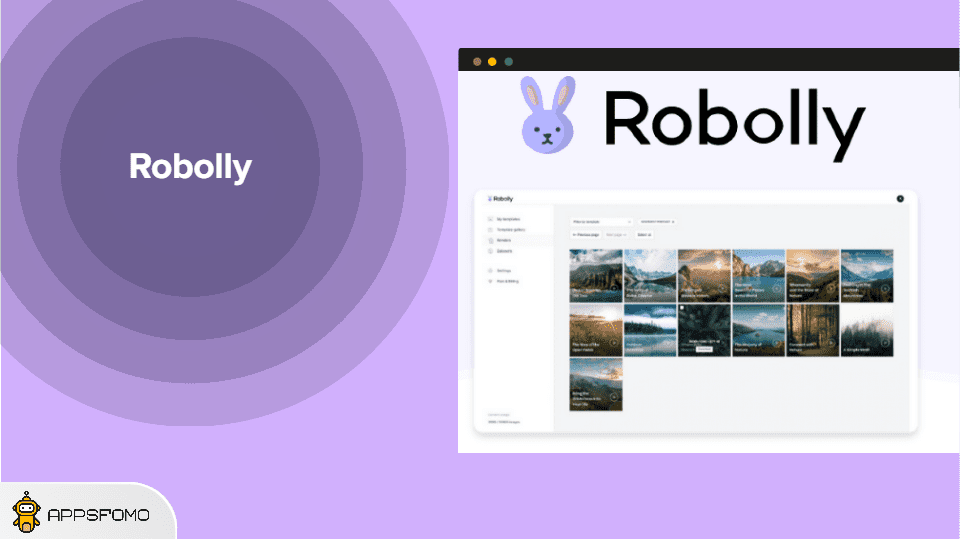The height and width of the screenshot is (539, 960).
Task: Click the Template gallery sidebar icon
Action: (x=489, y=230)
